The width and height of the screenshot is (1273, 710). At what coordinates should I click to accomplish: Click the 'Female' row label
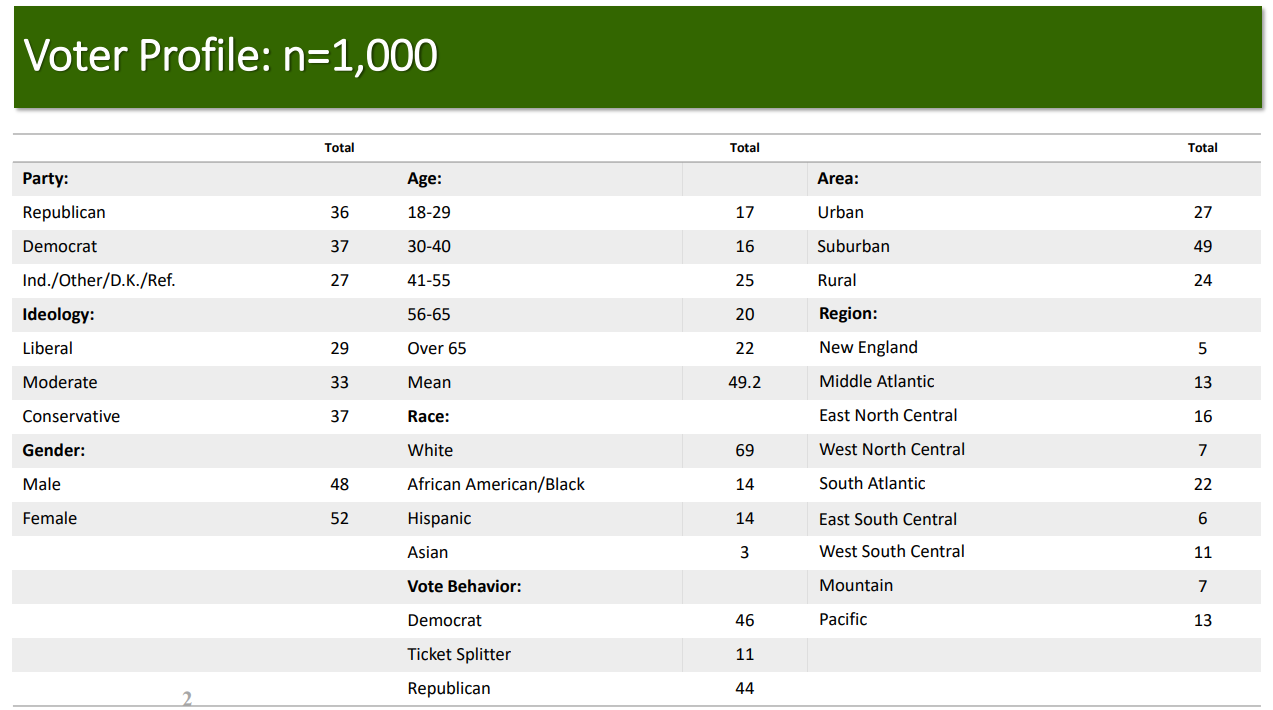click(49, 519)
